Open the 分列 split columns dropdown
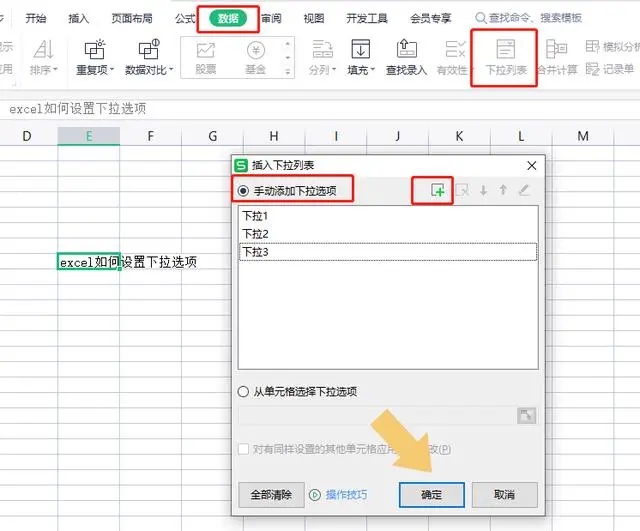This screenshot has width=640, height=531. [322, 57]
